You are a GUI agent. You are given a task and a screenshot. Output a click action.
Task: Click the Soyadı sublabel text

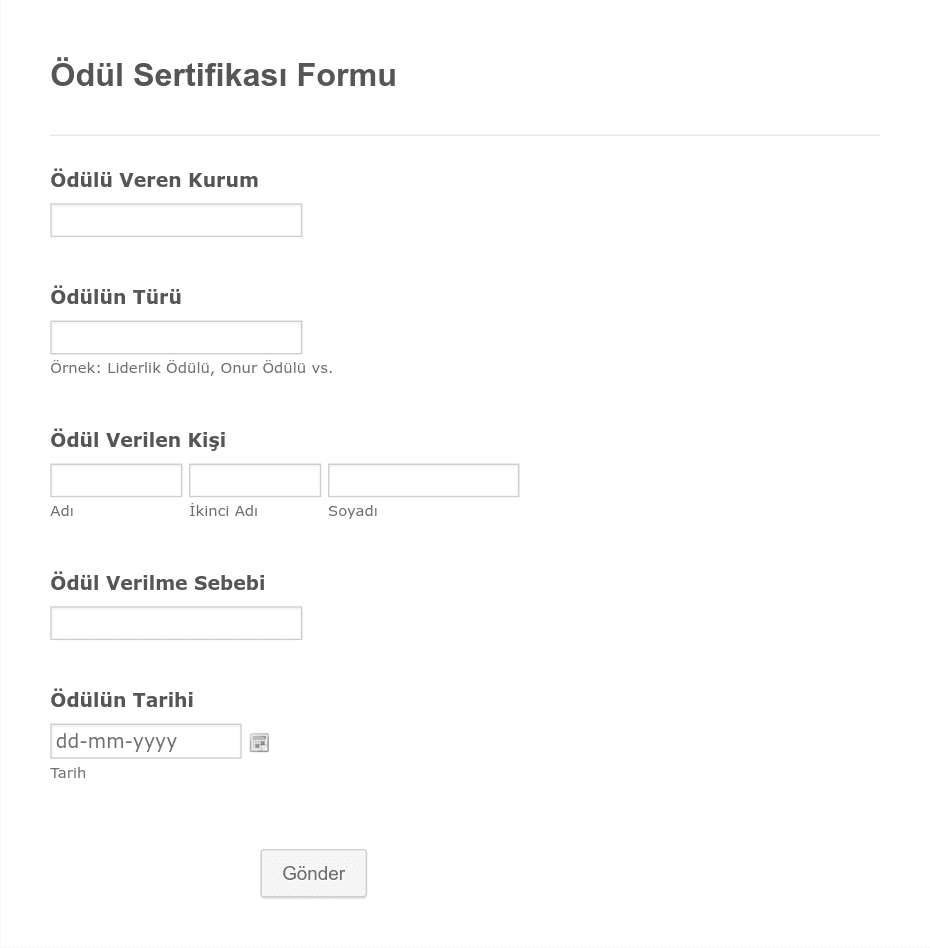tap(353, 511)
